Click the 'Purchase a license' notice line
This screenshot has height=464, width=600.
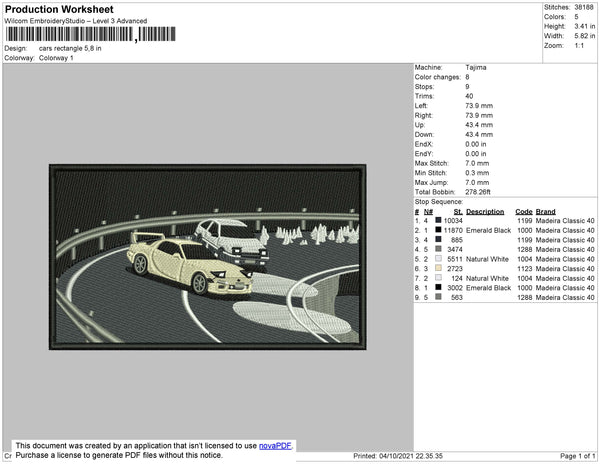tap(119, 455)
